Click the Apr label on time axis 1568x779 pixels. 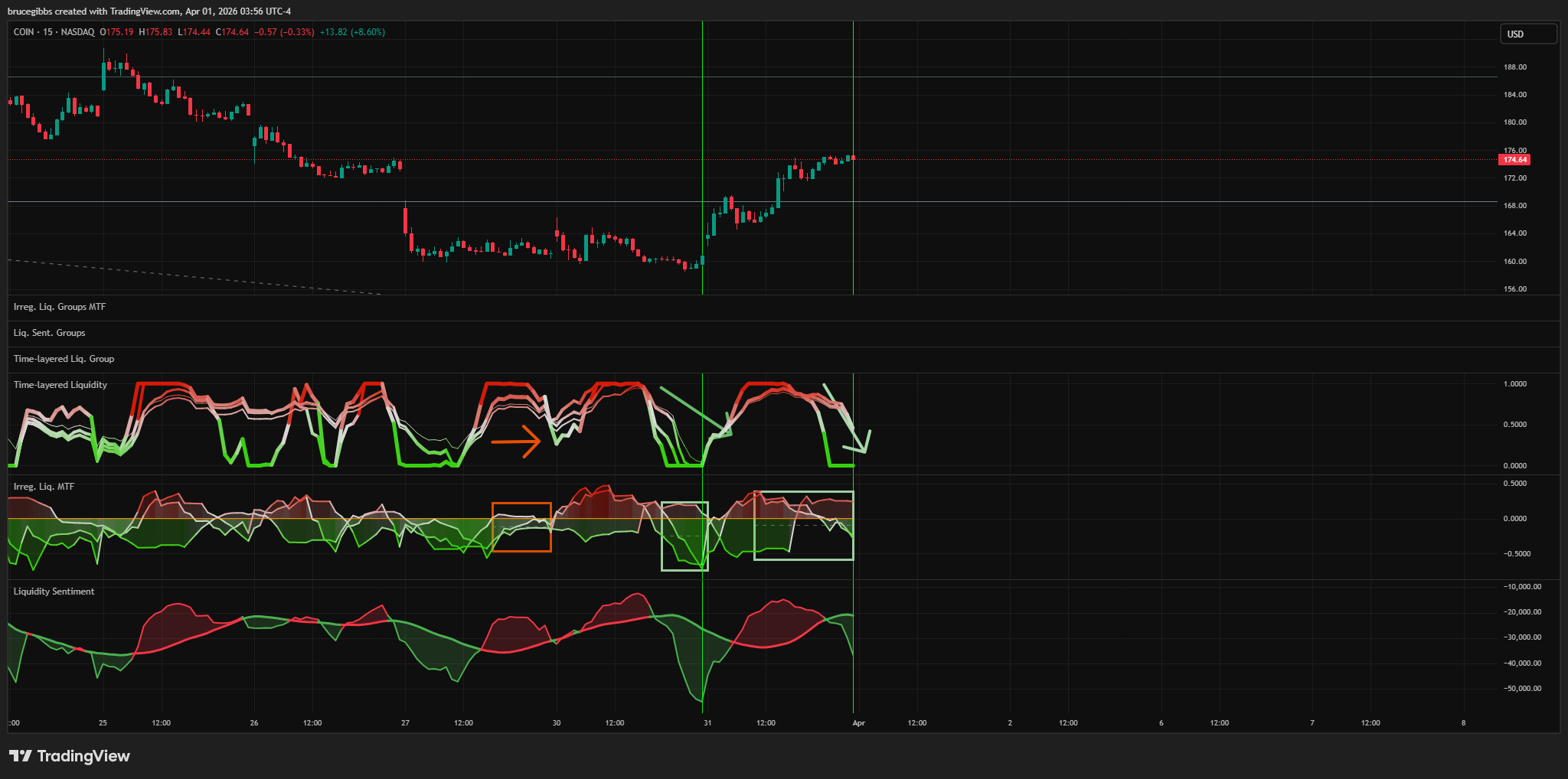click(858, 723)
